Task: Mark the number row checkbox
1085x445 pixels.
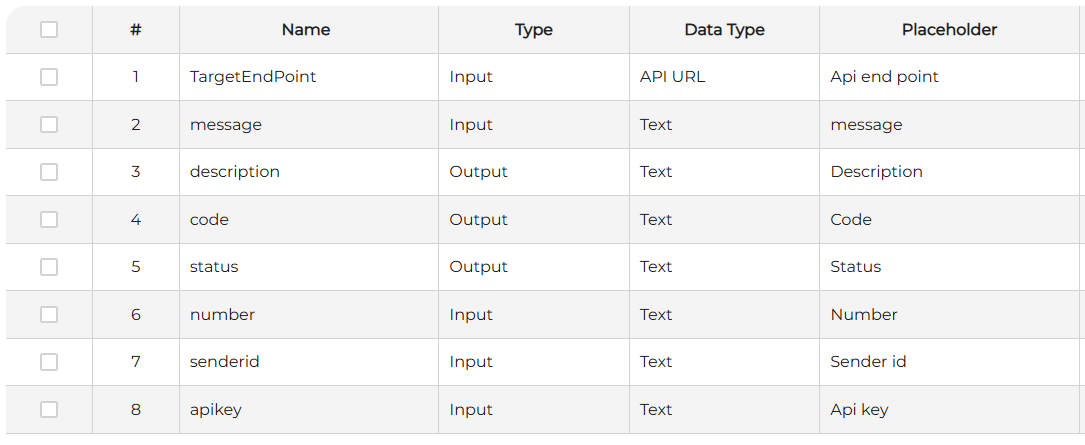Action: (49, 315)
